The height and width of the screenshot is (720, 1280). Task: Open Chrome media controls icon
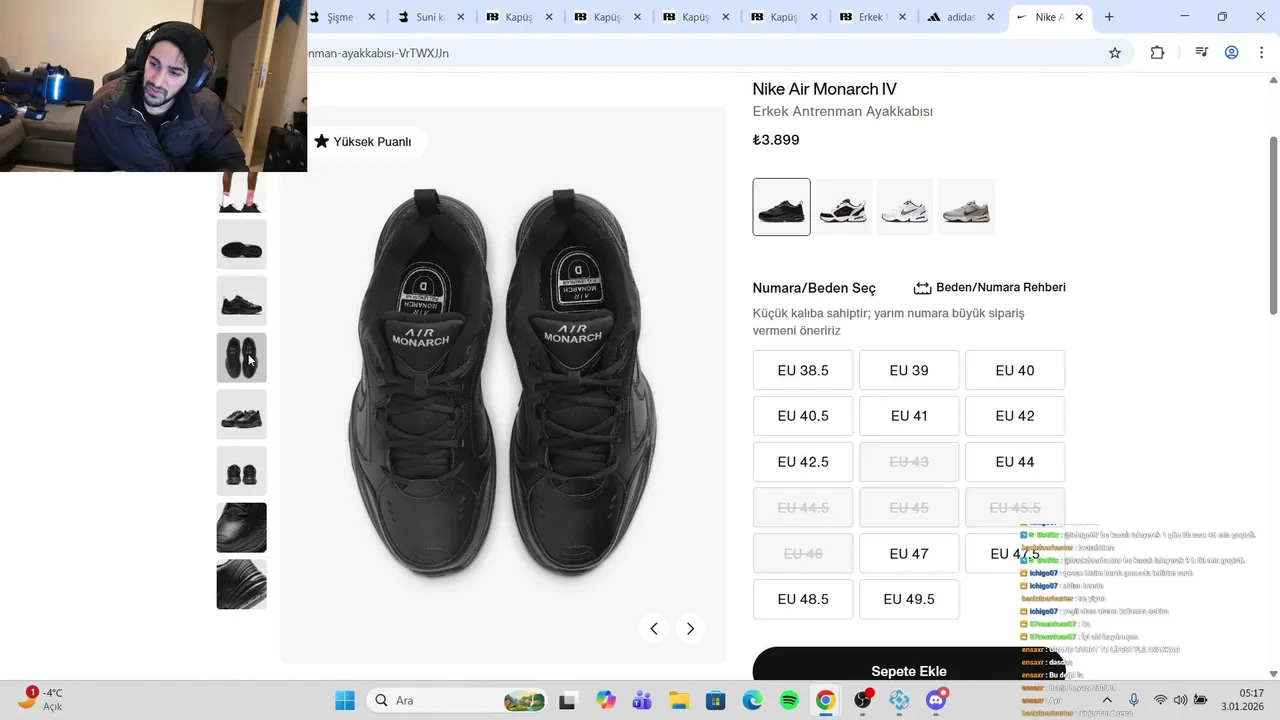point(1201,53)
